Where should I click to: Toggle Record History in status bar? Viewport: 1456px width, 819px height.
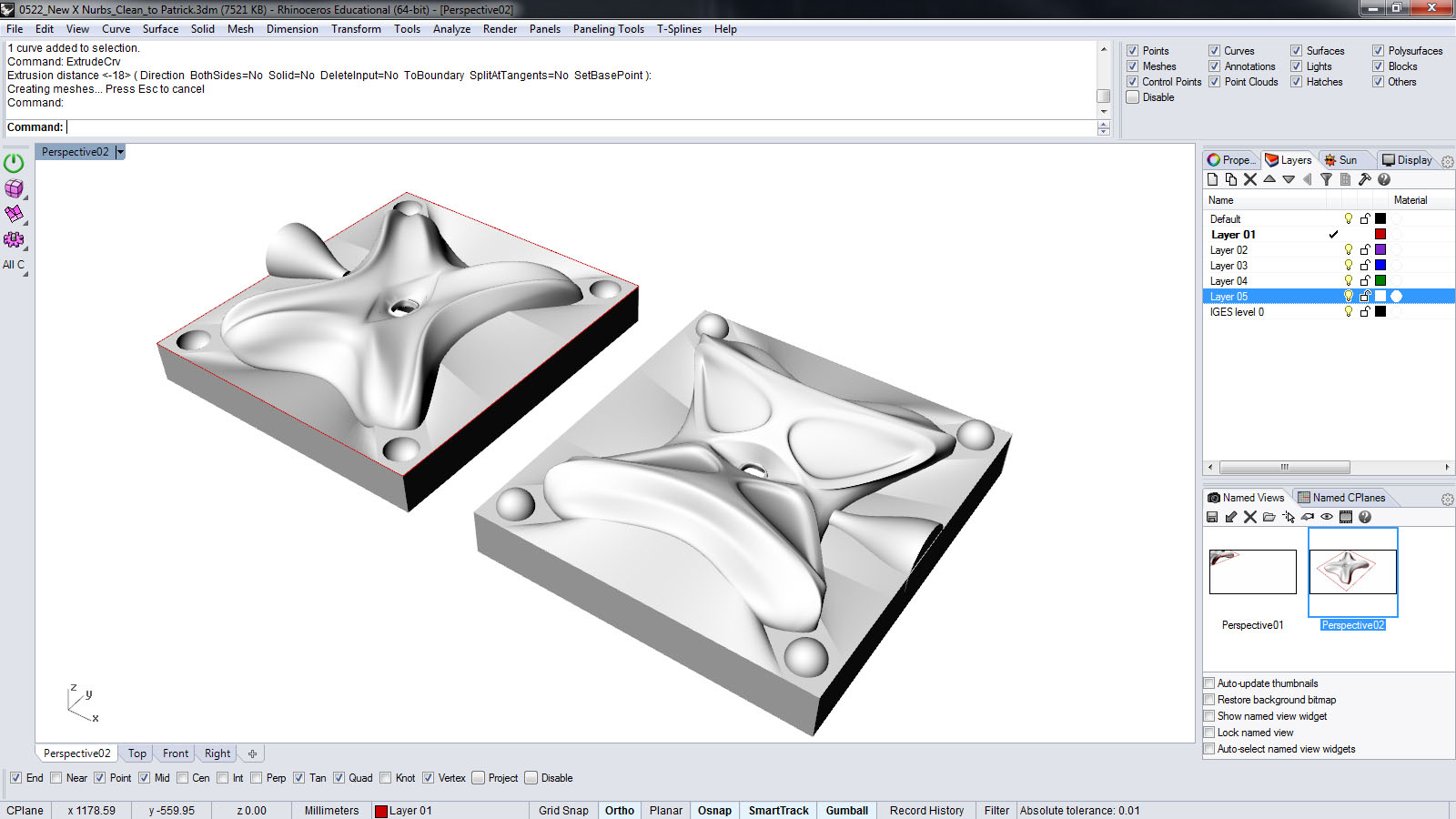point(926,811)
